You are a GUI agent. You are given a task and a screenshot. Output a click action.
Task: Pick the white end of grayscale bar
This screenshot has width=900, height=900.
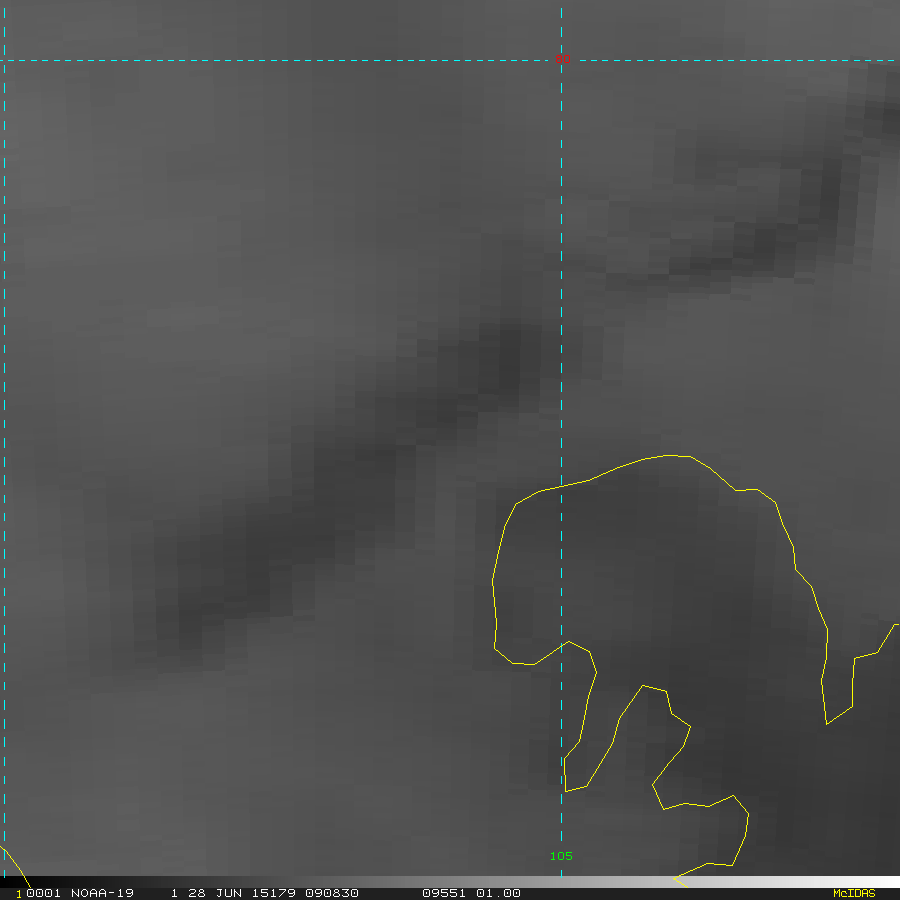point(880,882)
